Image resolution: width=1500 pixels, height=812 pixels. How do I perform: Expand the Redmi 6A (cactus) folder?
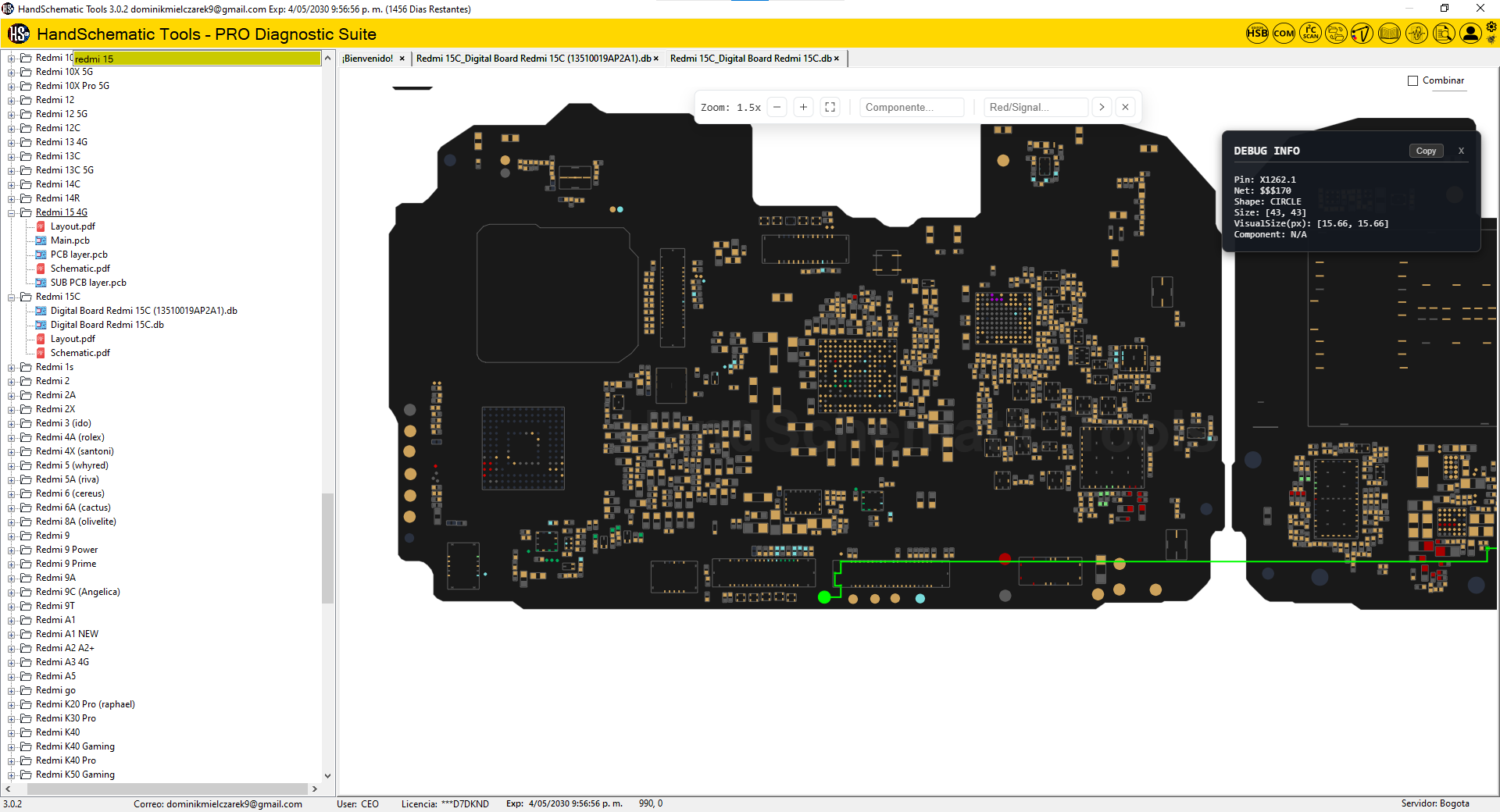point(12,507)
